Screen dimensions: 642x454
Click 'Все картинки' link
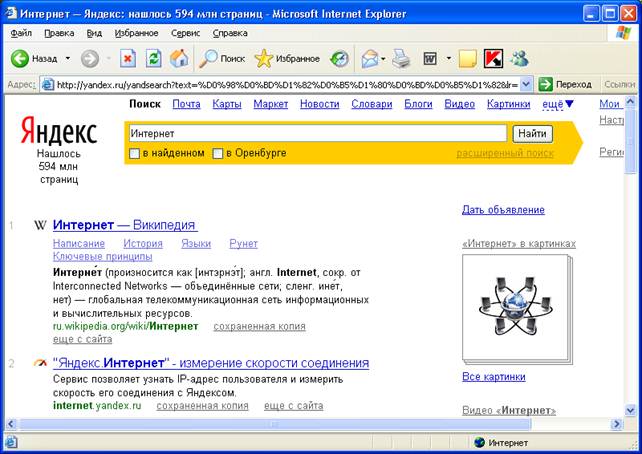point(494,376)
